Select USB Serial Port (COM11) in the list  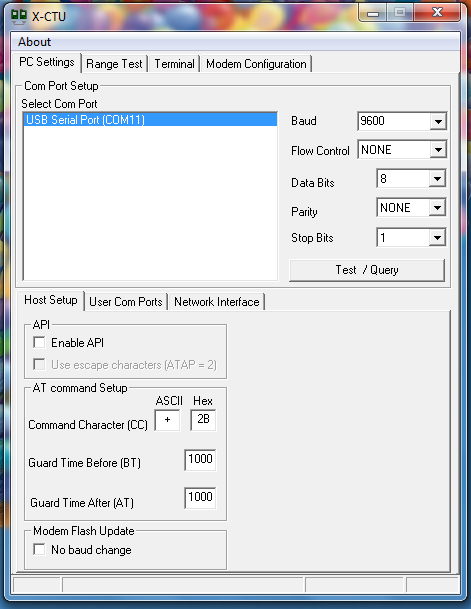pyautogui.click(x=150, y=120)
